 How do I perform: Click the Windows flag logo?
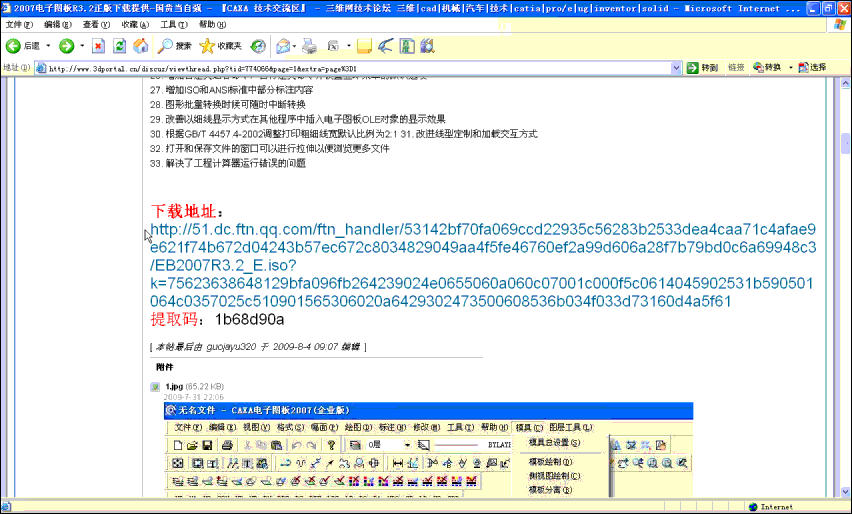(840, 24)
